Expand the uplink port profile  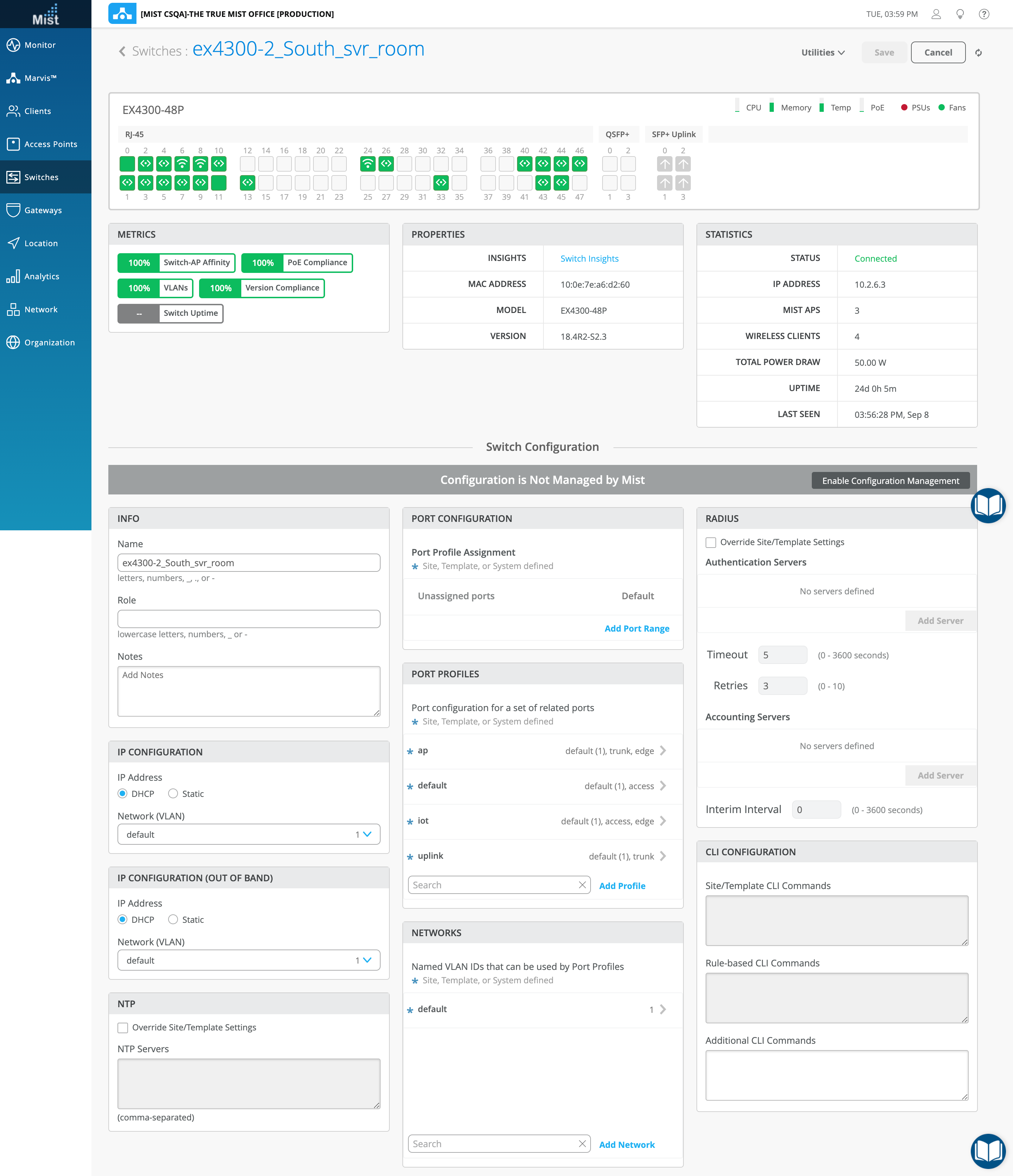(663, 856)
